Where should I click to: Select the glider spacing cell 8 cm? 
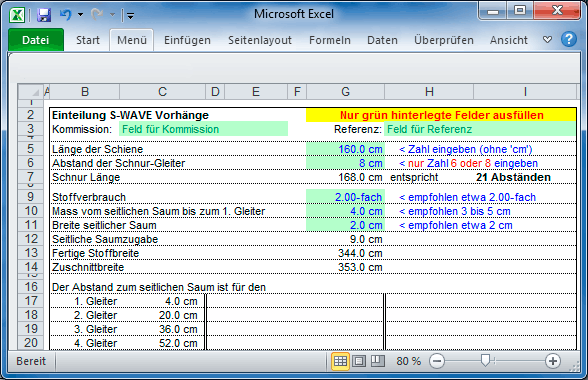coord(345,163)
